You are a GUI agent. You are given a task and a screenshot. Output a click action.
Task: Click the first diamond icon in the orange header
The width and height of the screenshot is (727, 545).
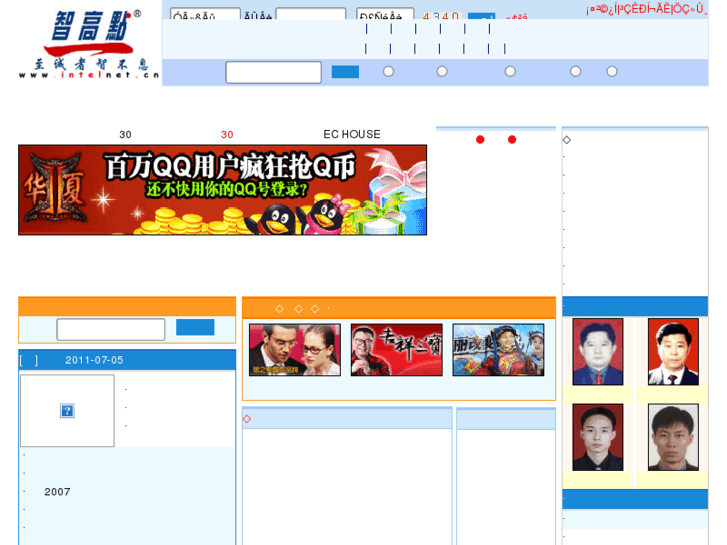[x=280, y=309]
